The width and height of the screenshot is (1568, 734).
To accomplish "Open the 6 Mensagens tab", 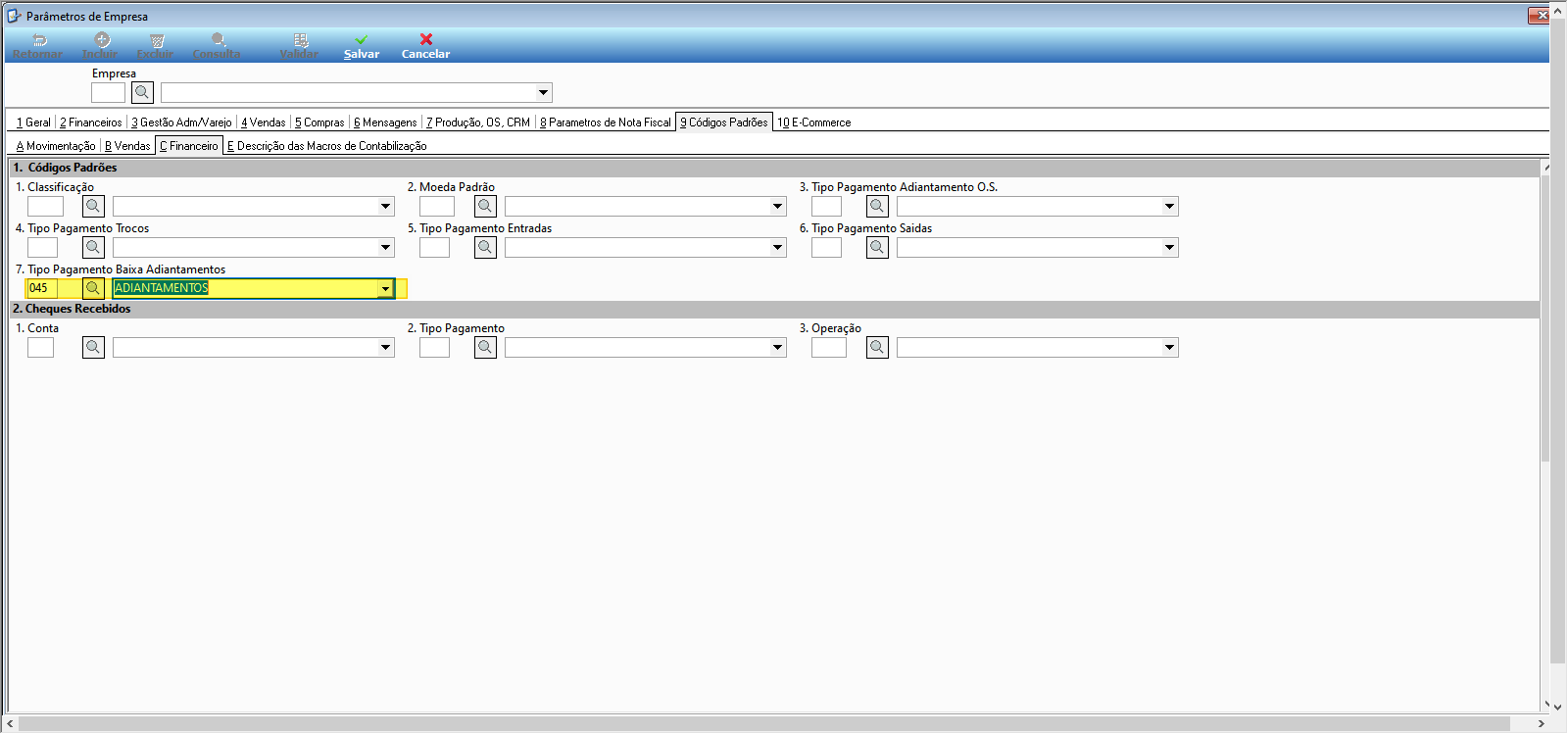I will 385,122.
